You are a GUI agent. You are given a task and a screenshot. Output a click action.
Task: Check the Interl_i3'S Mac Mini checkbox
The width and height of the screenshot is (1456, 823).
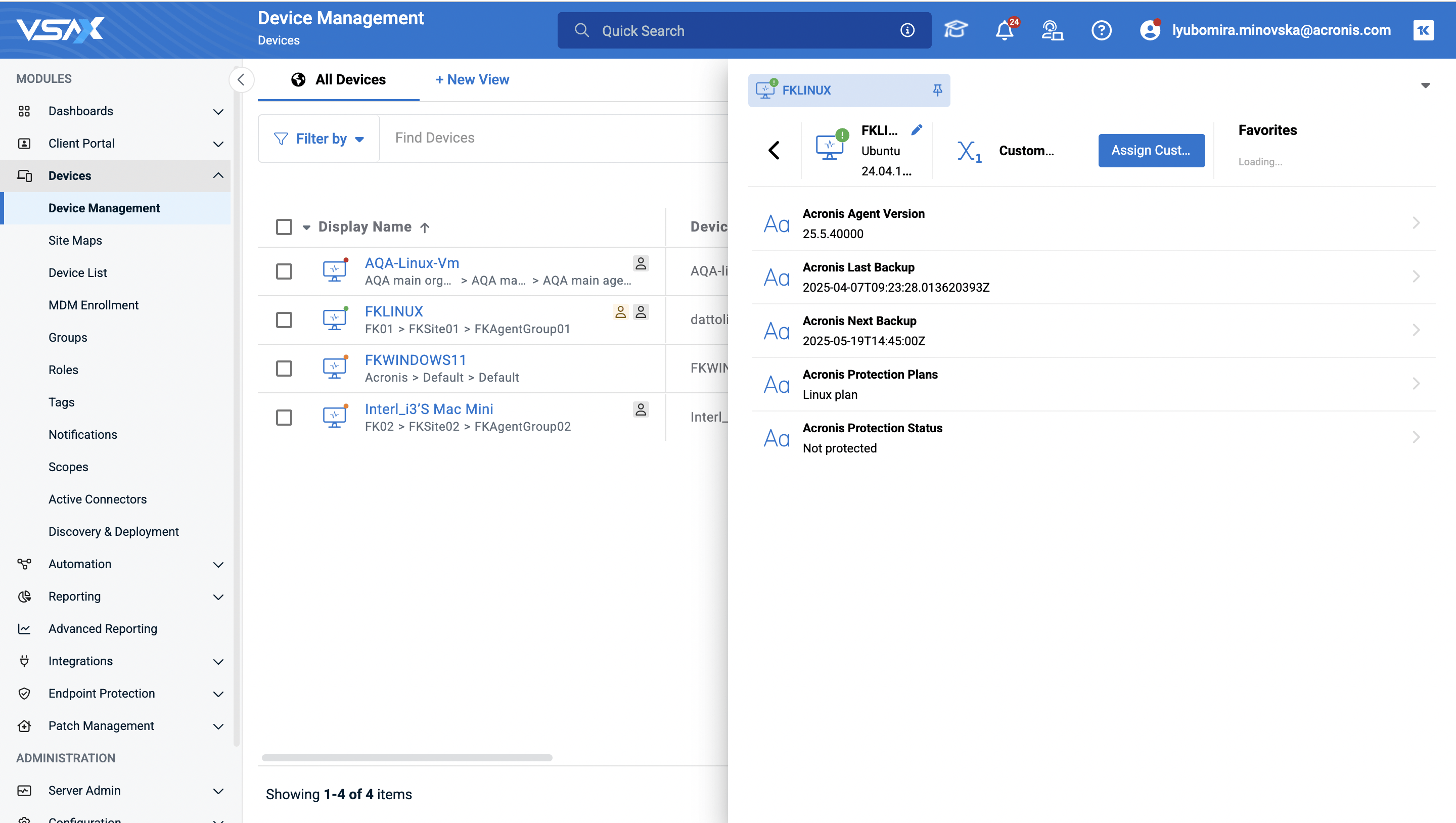284,418
